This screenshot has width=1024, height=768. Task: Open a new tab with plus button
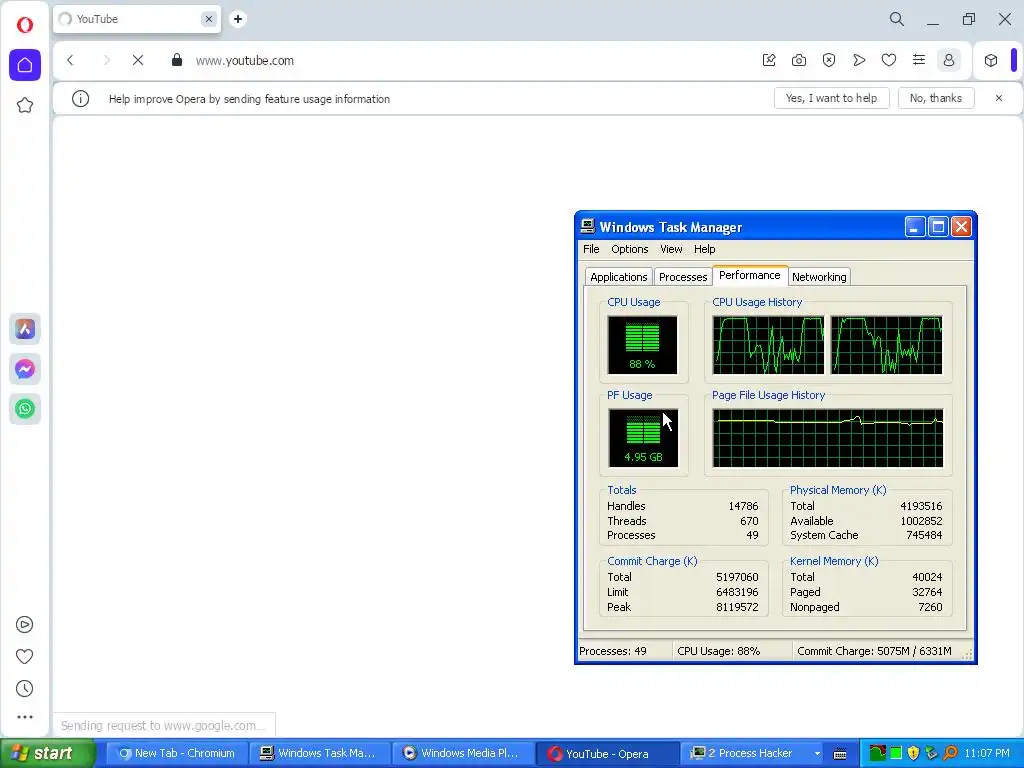click(238, 19)
